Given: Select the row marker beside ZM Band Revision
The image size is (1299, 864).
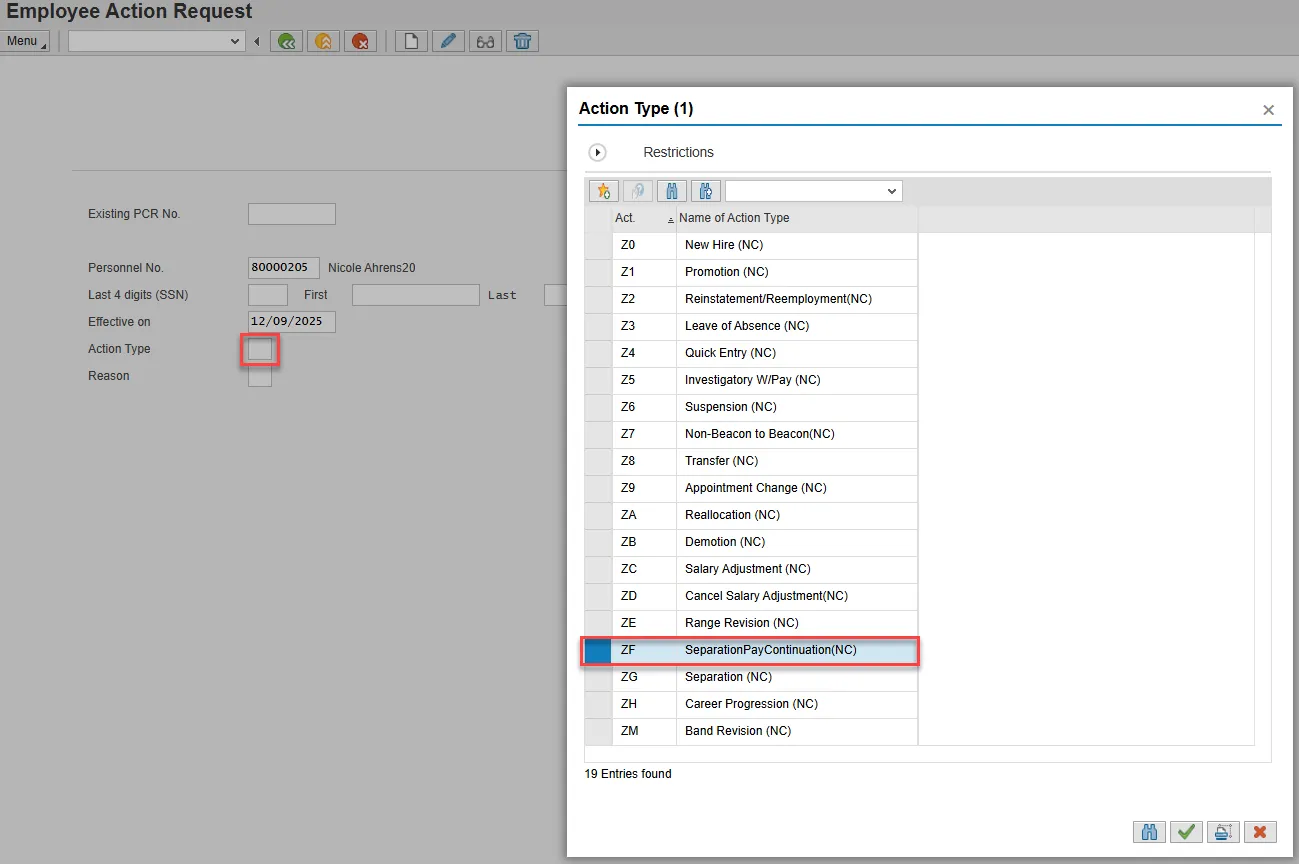Looking at the screenshot, I should pyautogui.click(x=598, y=731).
